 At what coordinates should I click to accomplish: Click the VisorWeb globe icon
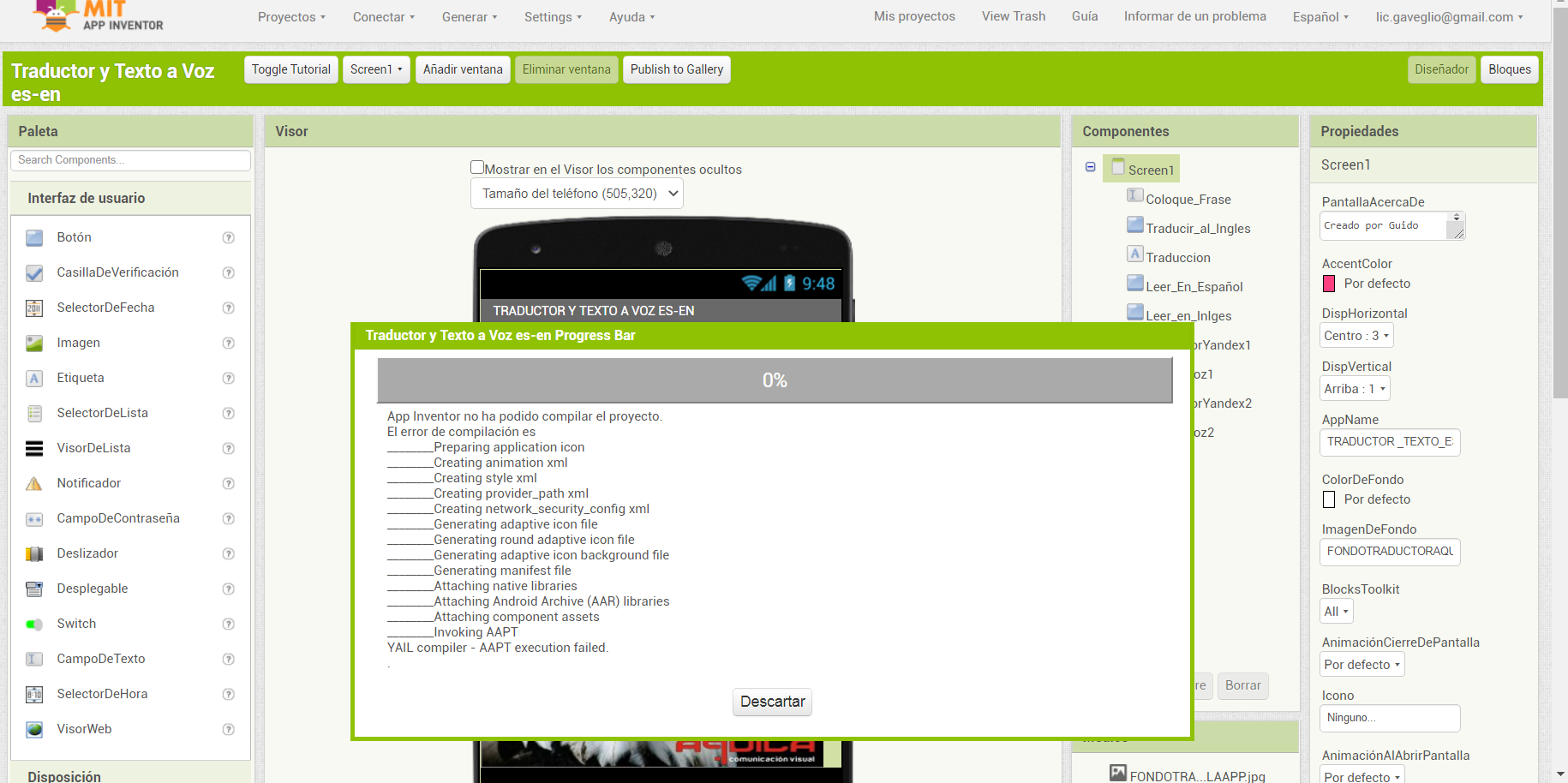coord(34,730)
